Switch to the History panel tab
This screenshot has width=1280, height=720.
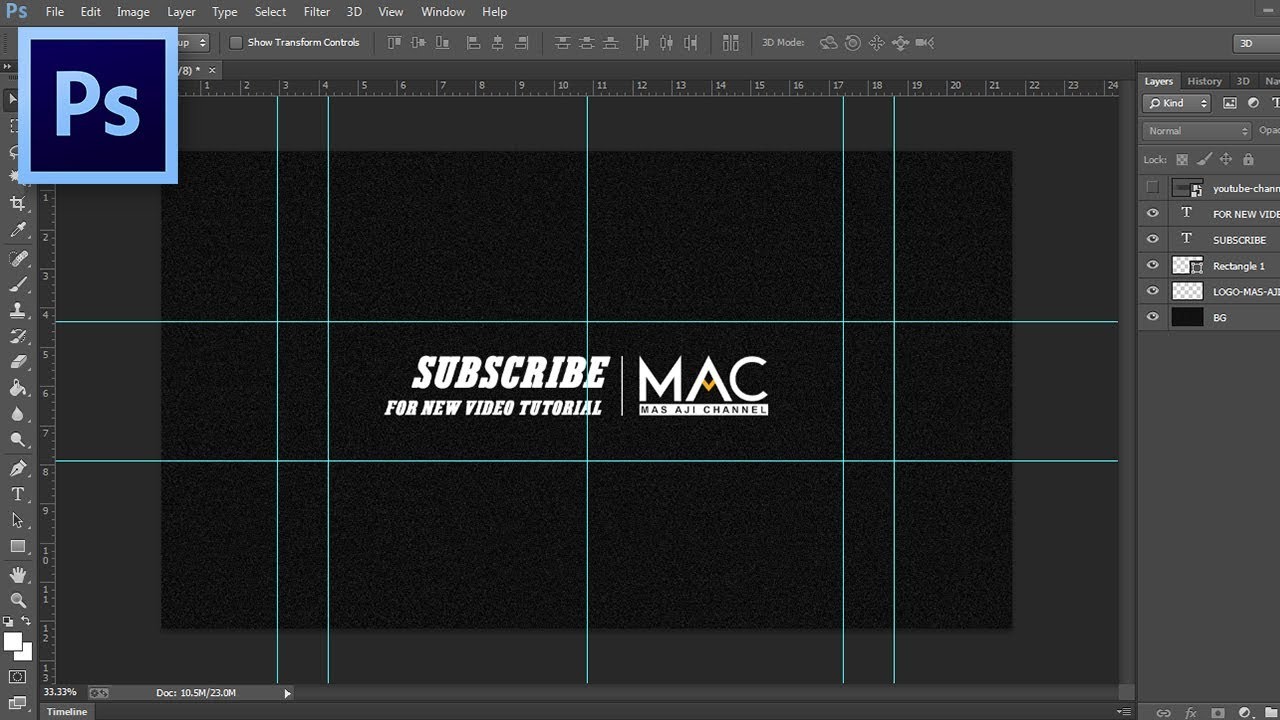[x=1204, y=81]
